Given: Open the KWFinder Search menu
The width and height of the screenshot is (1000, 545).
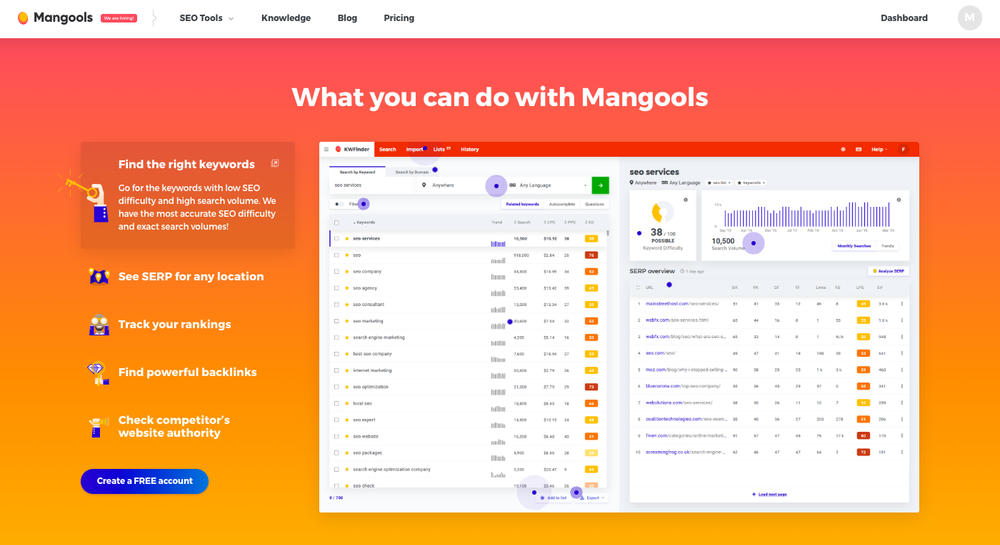Looking at the screenshot, I should [x=387, y=149].
